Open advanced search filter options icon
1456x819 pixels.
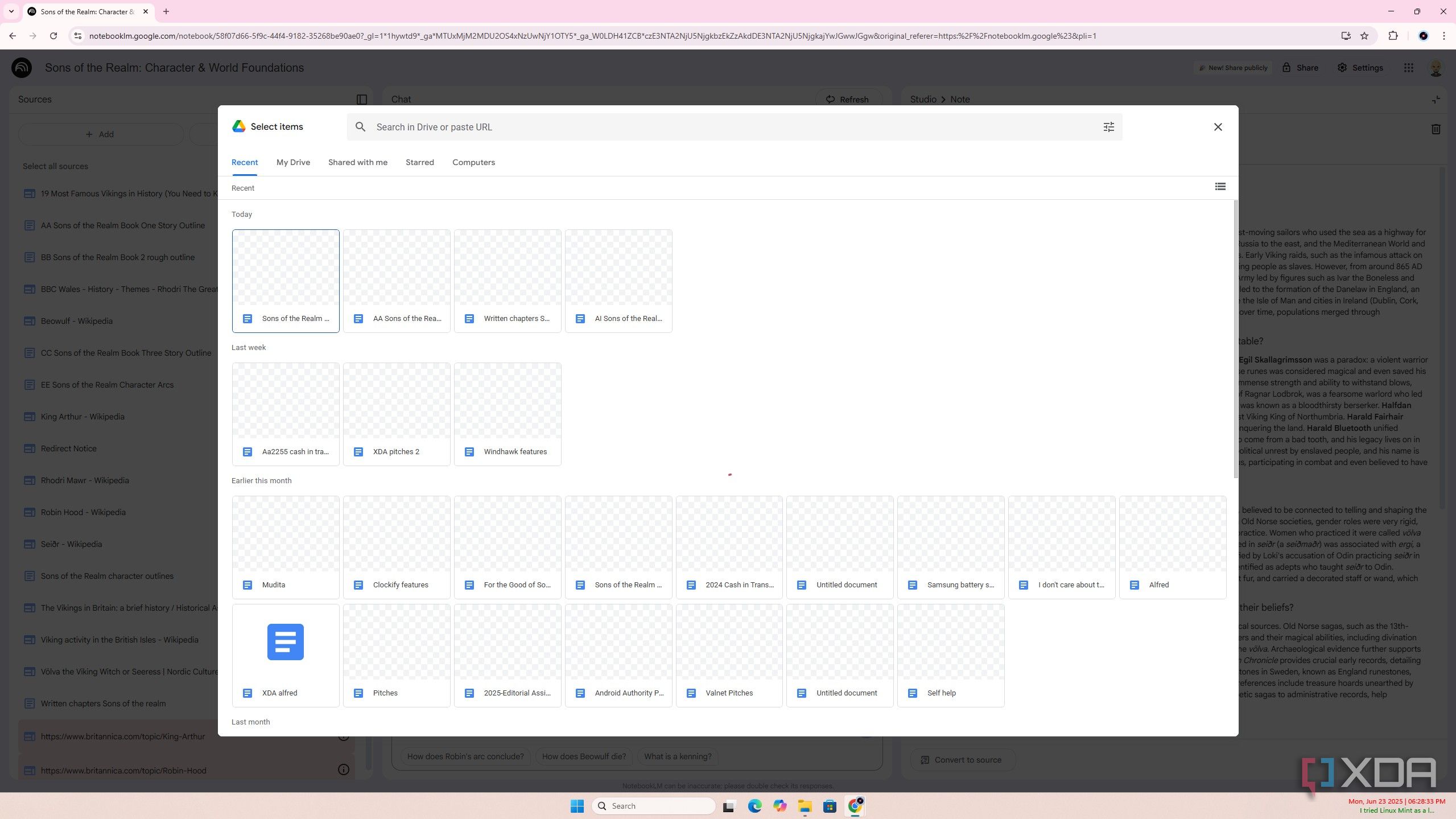[1108, 127]
